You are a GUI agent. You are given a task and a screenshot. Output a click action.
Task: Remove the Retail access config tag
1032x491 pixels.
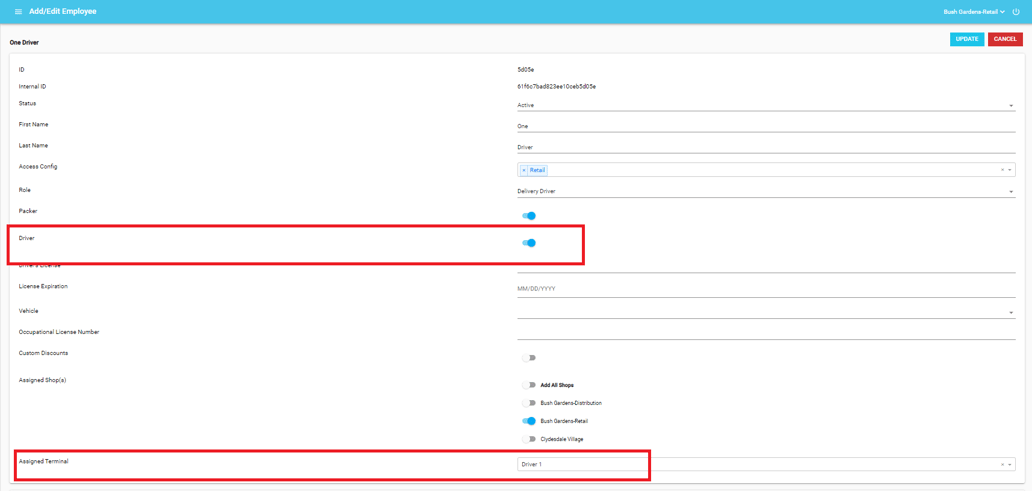(x=523, y=170)
